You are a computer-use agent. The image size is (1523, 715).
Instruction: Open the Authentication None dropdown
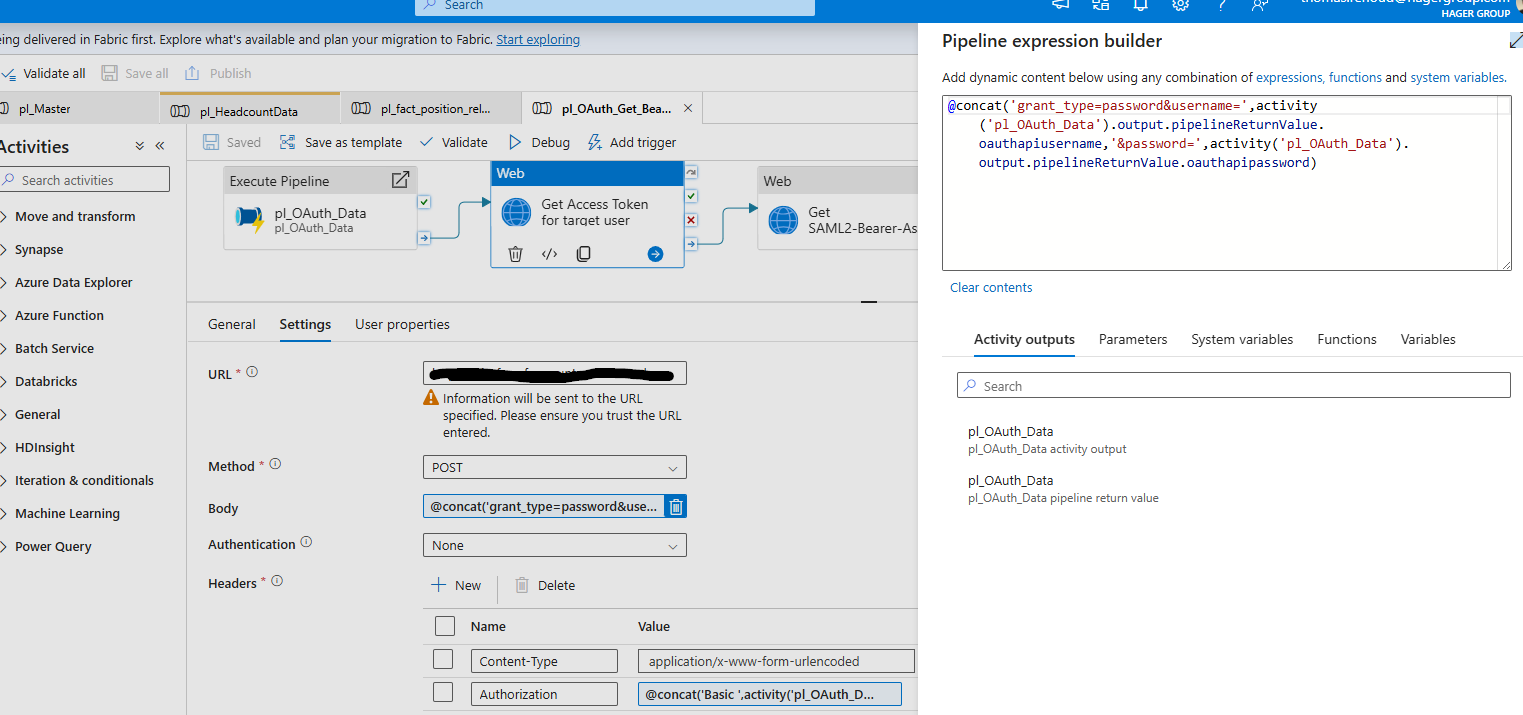(x=555, y=545)
